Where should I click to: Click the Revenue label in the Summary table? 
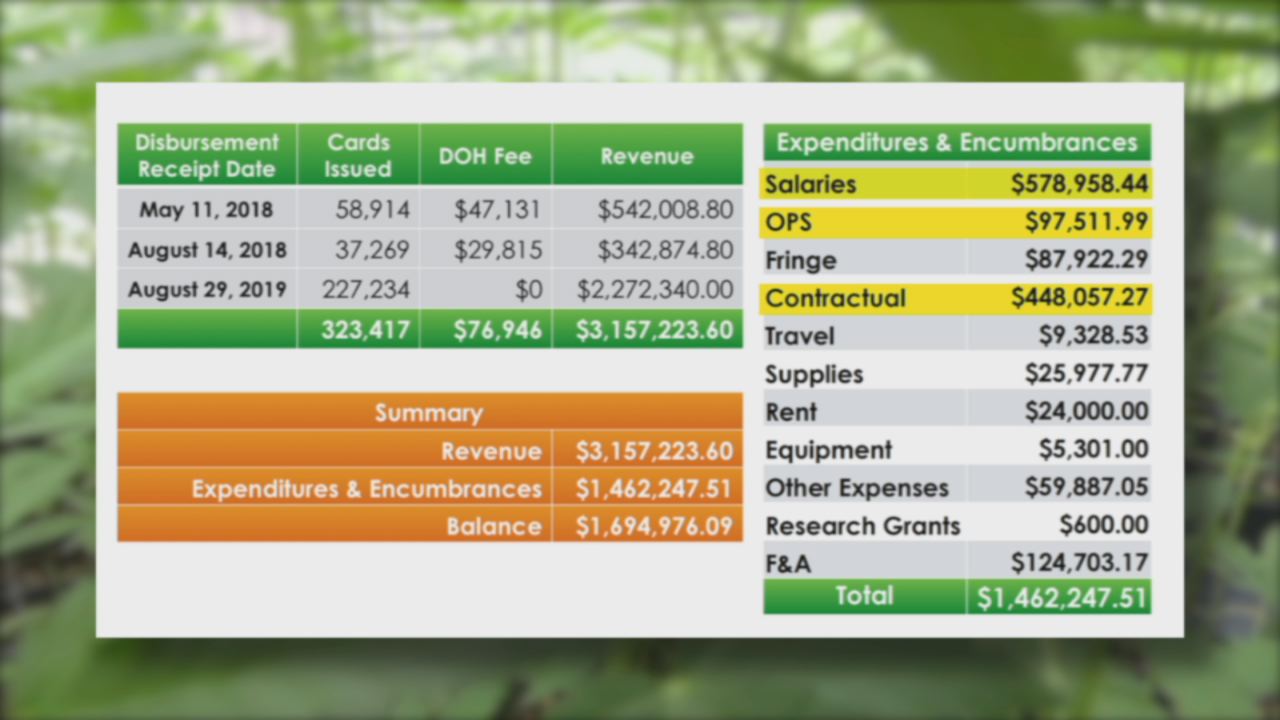491,451
